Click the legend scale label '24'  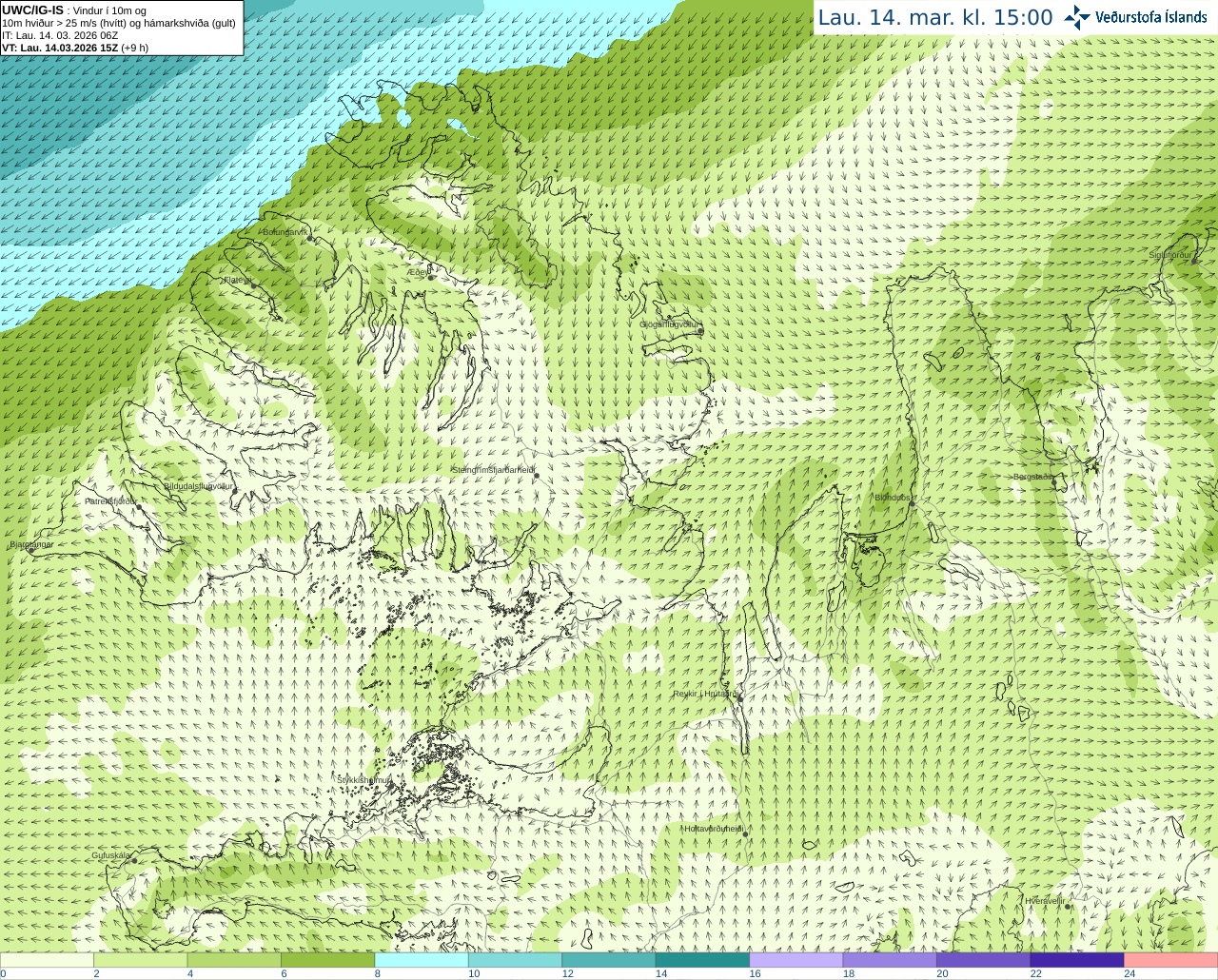(x=1130, y=973)
